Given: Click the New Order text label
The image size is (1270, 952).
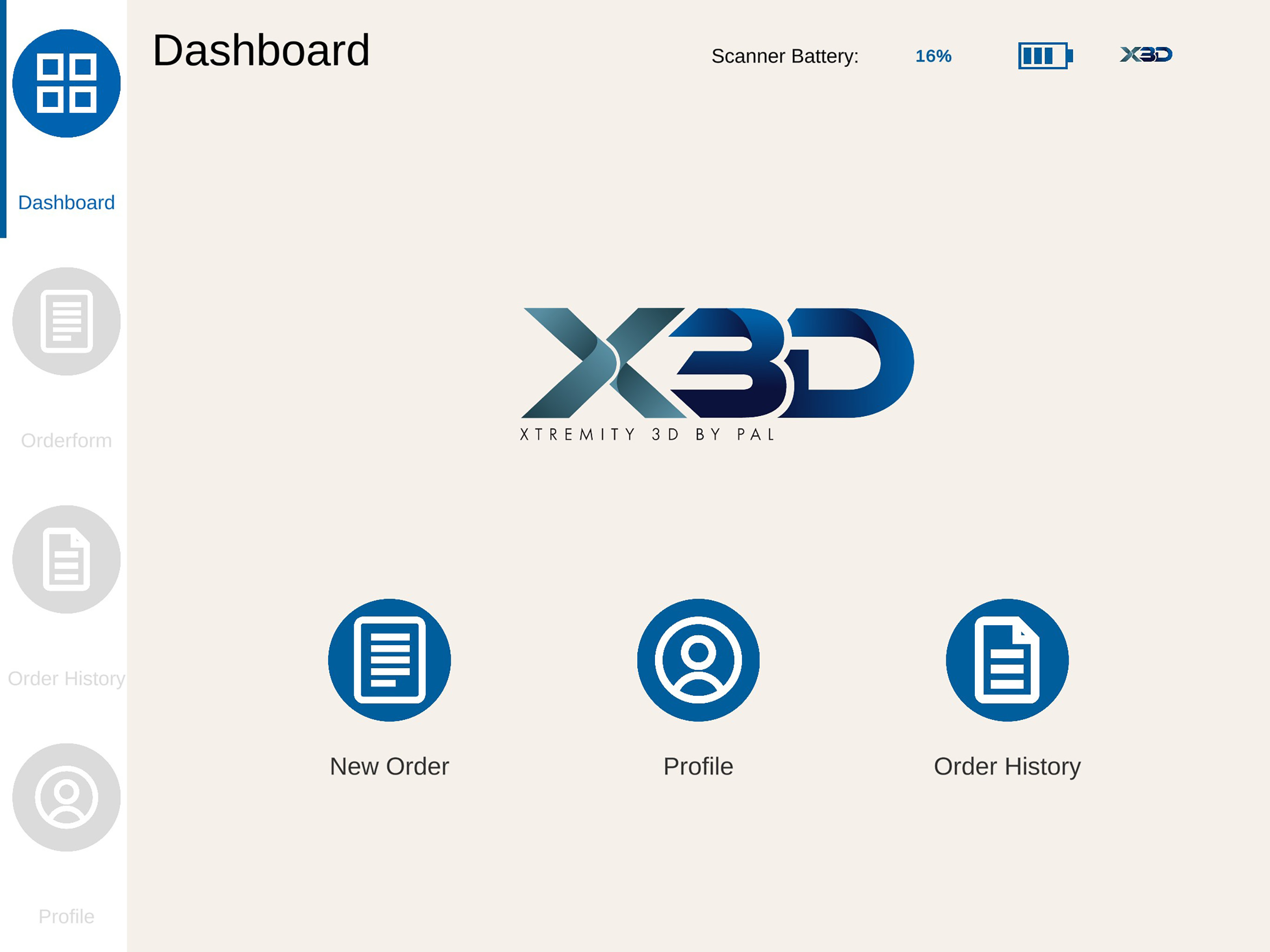Looking at the screenshot, I should (389, 767).
